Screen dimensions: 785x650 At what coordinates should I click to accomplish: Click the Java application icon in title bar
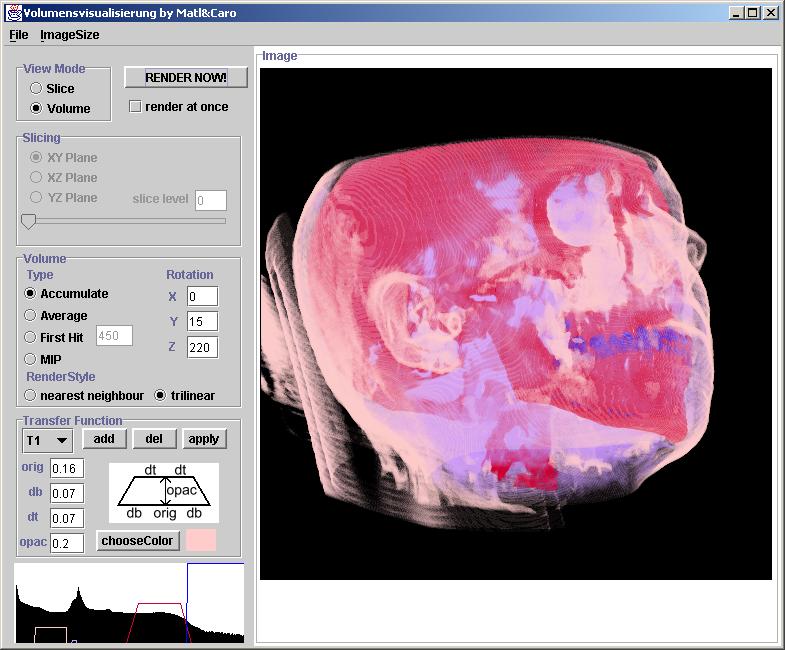(x=13, y=12)
